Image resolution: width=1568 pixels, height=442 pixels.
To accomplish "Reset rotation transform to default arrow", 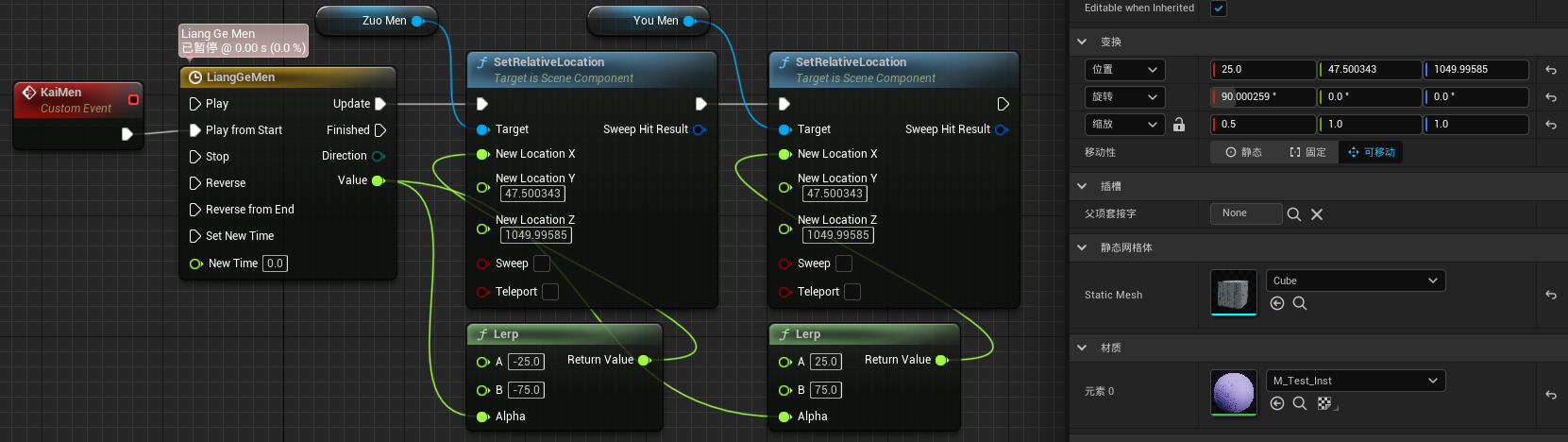I will pos(1550,97).
